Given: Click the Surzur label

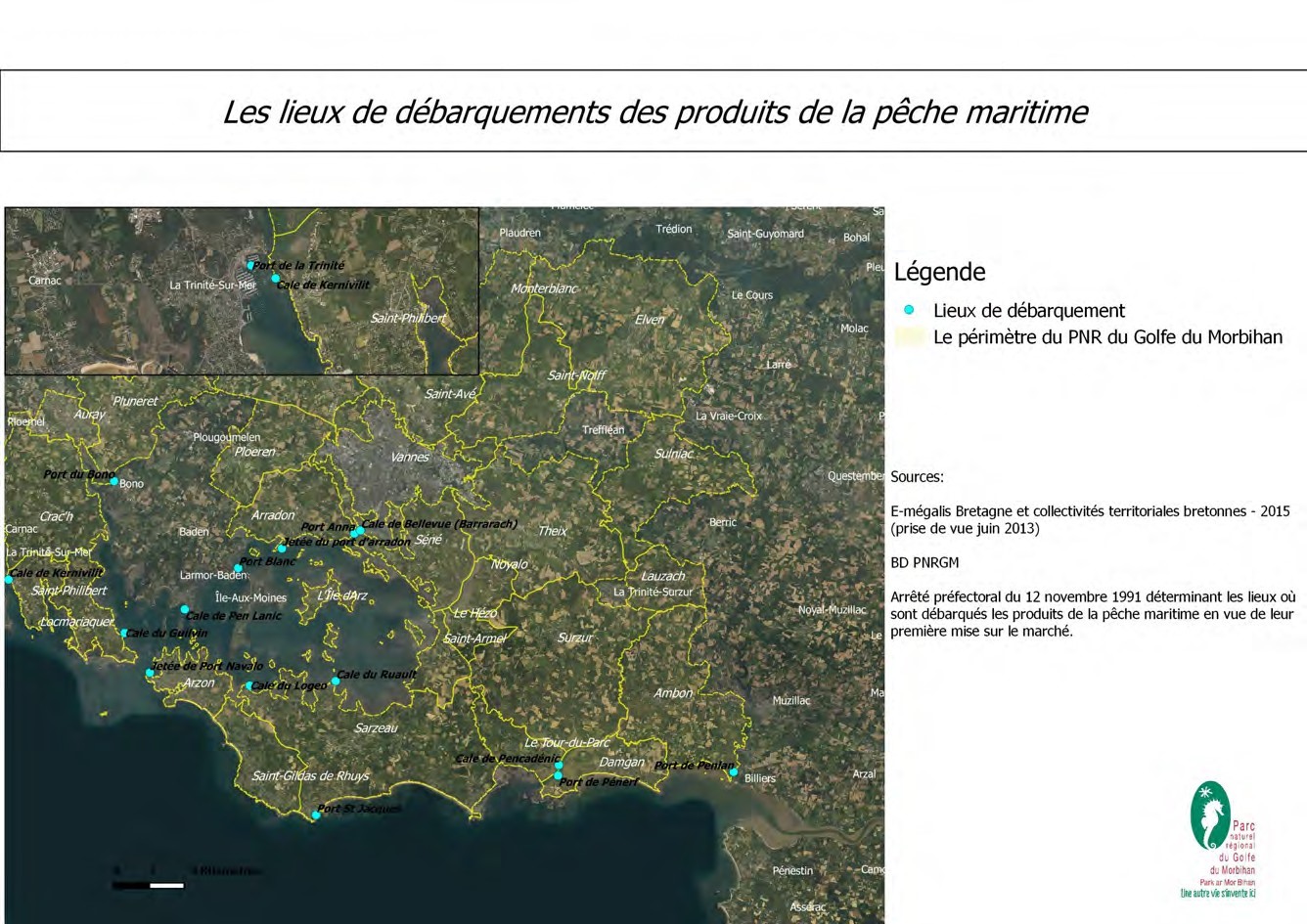Looking at the screenshot, I should [x=575, y=638].
